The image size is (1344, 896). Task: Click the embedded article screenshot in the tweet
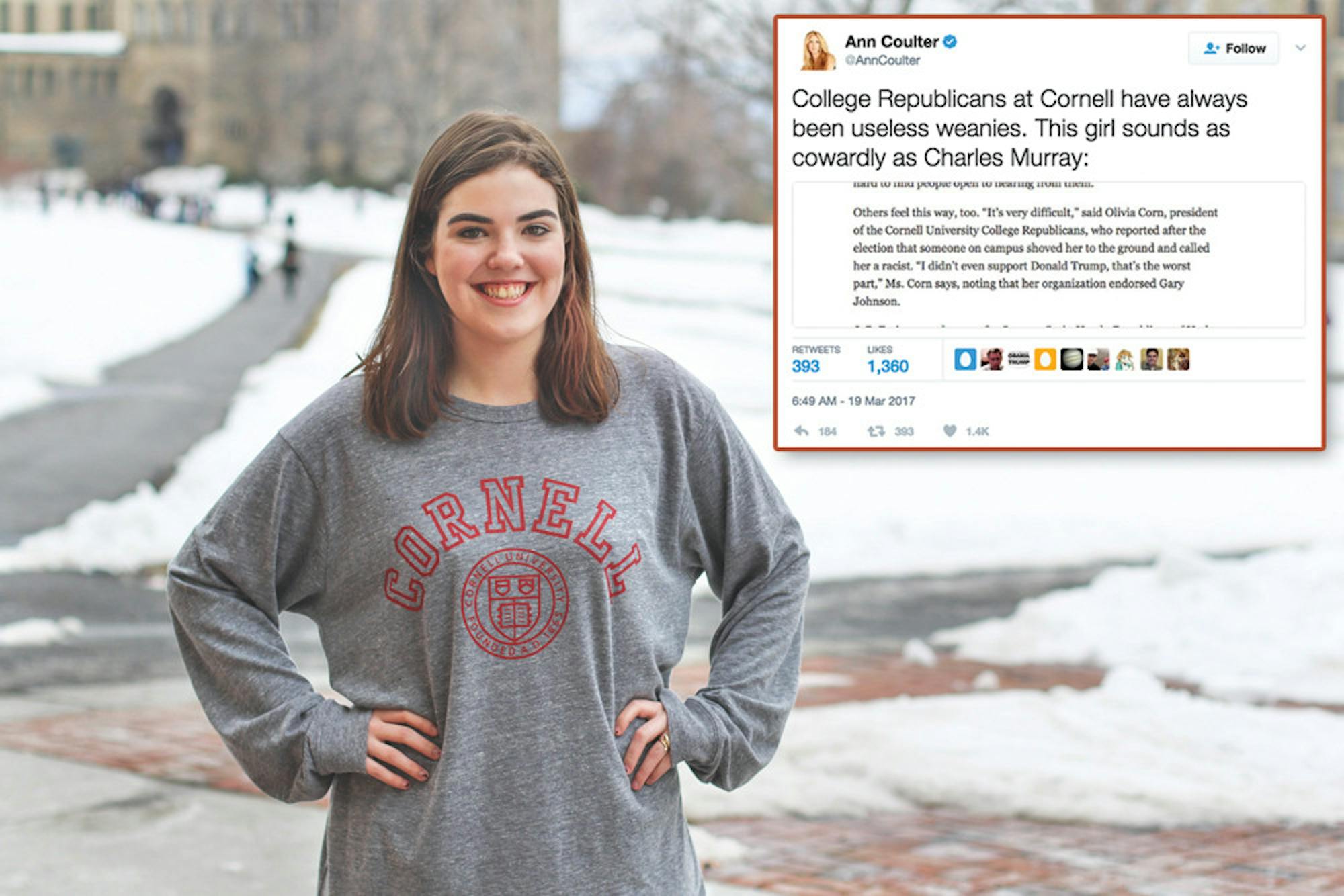pos(1048,255)
